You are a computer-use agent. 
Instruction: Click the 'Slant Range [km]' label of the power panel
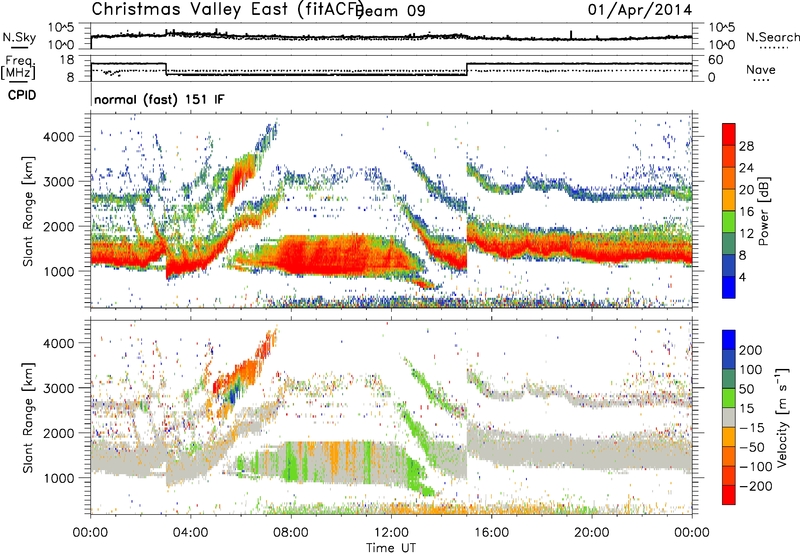[x=28, y=211]
